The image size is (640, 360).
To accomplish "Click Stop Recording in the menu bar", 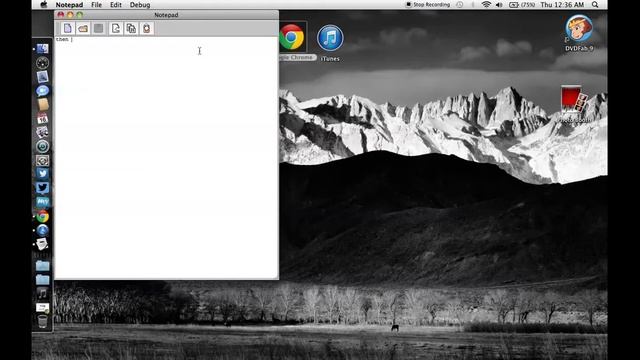I will click(x=428, y=5).
